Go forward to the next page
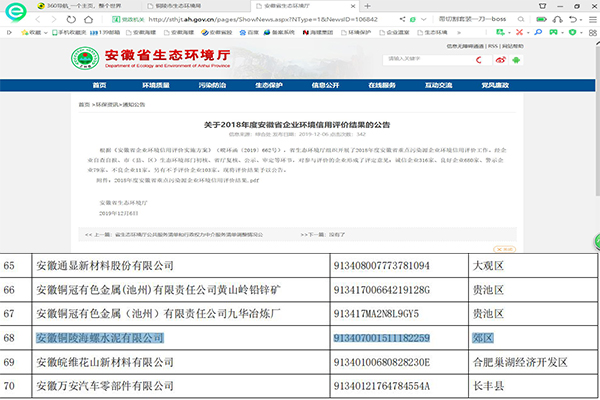Image resolution: width=600 pixels, height=400 pixels. pos(54,19)
